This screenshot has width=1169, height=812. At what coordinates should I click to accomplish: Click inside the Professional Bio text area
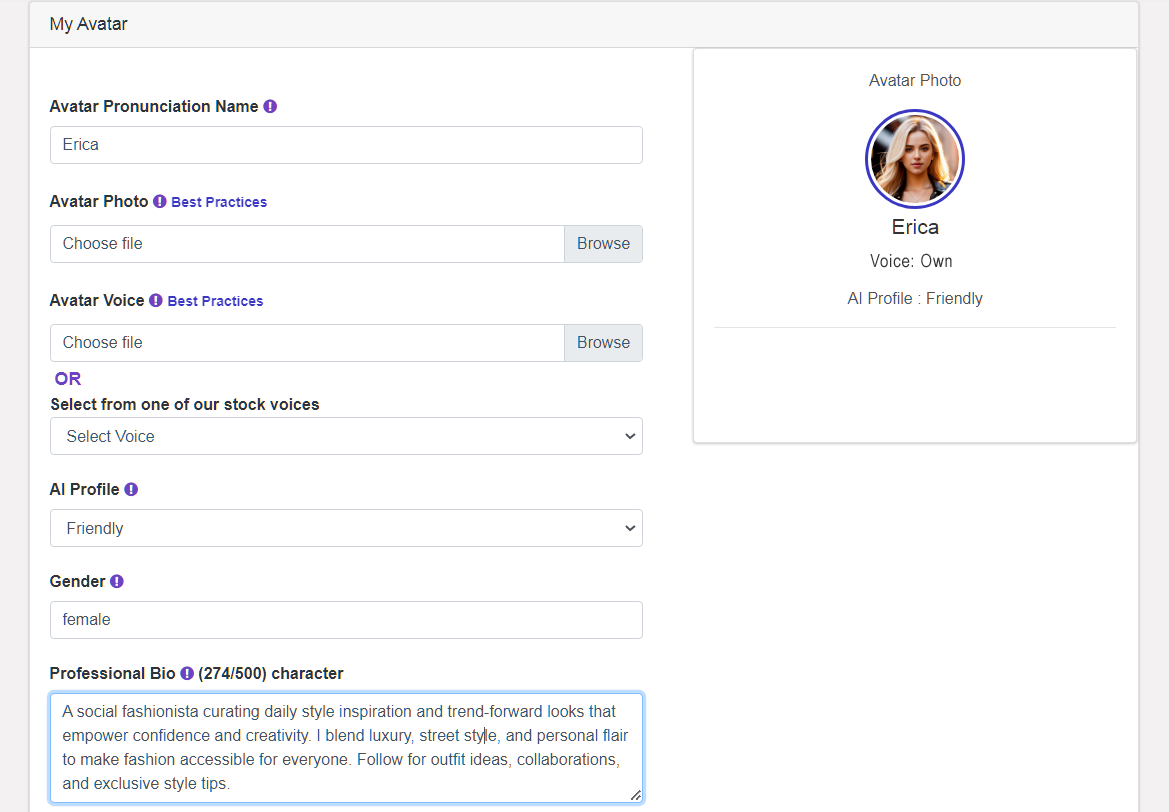pos(345,747)
